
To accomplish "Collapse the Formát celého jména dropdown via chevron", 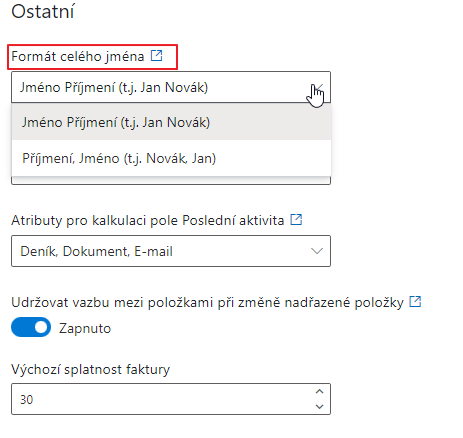I will [317, 87].
